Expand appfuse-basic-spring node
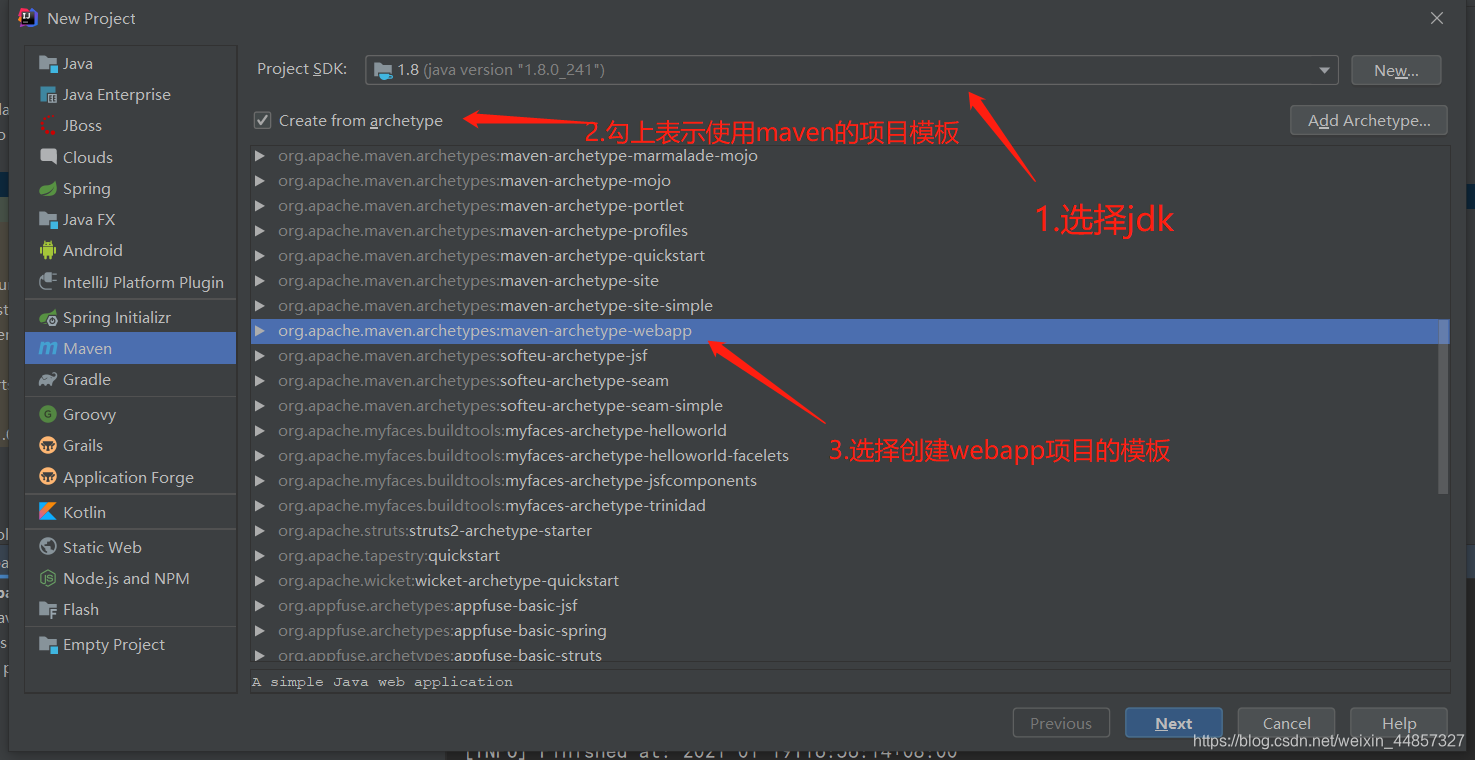Screen dimensions: 1475x760 260,631
